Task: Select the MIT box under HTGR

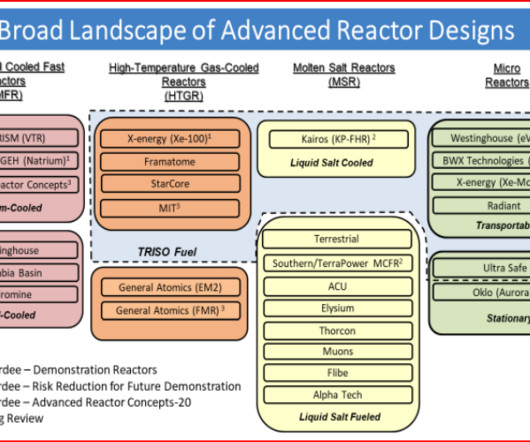Action: pos(170,208)
